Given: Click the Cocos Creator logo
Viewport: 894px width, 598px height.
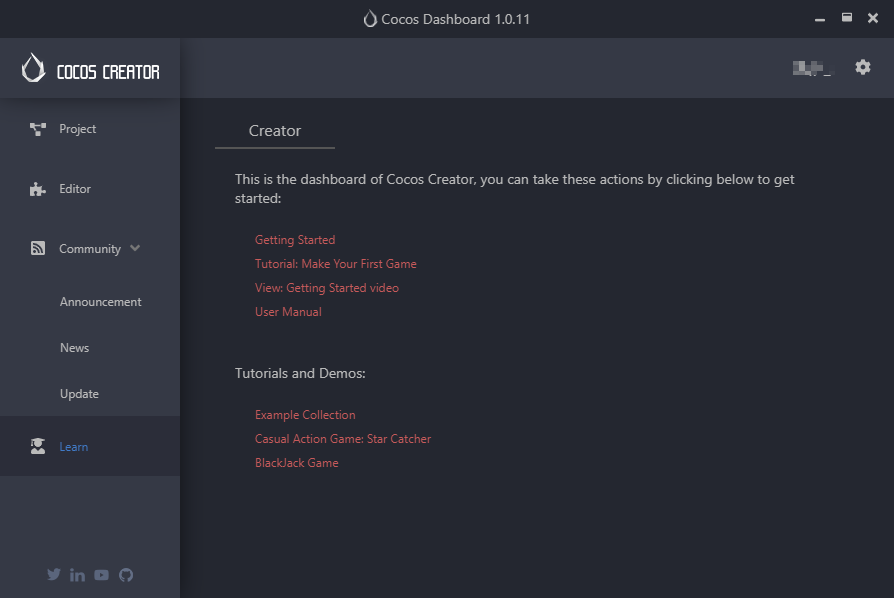Looking at the screenshot, I should point(90,69).
